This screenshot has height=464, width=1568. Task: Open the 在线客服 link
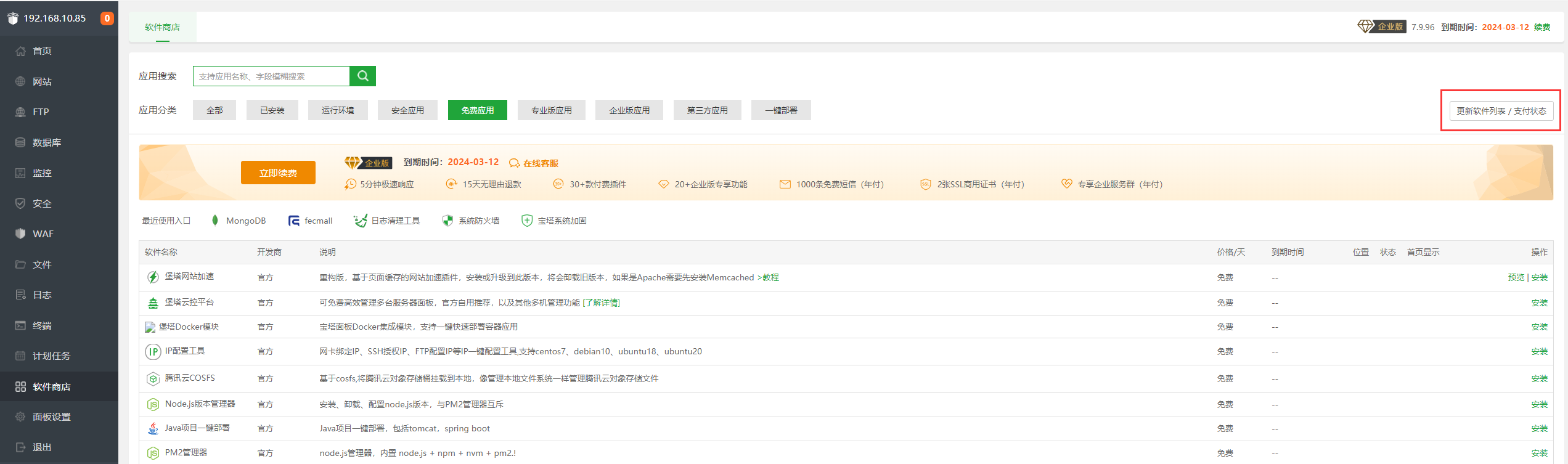pos(534,163)
